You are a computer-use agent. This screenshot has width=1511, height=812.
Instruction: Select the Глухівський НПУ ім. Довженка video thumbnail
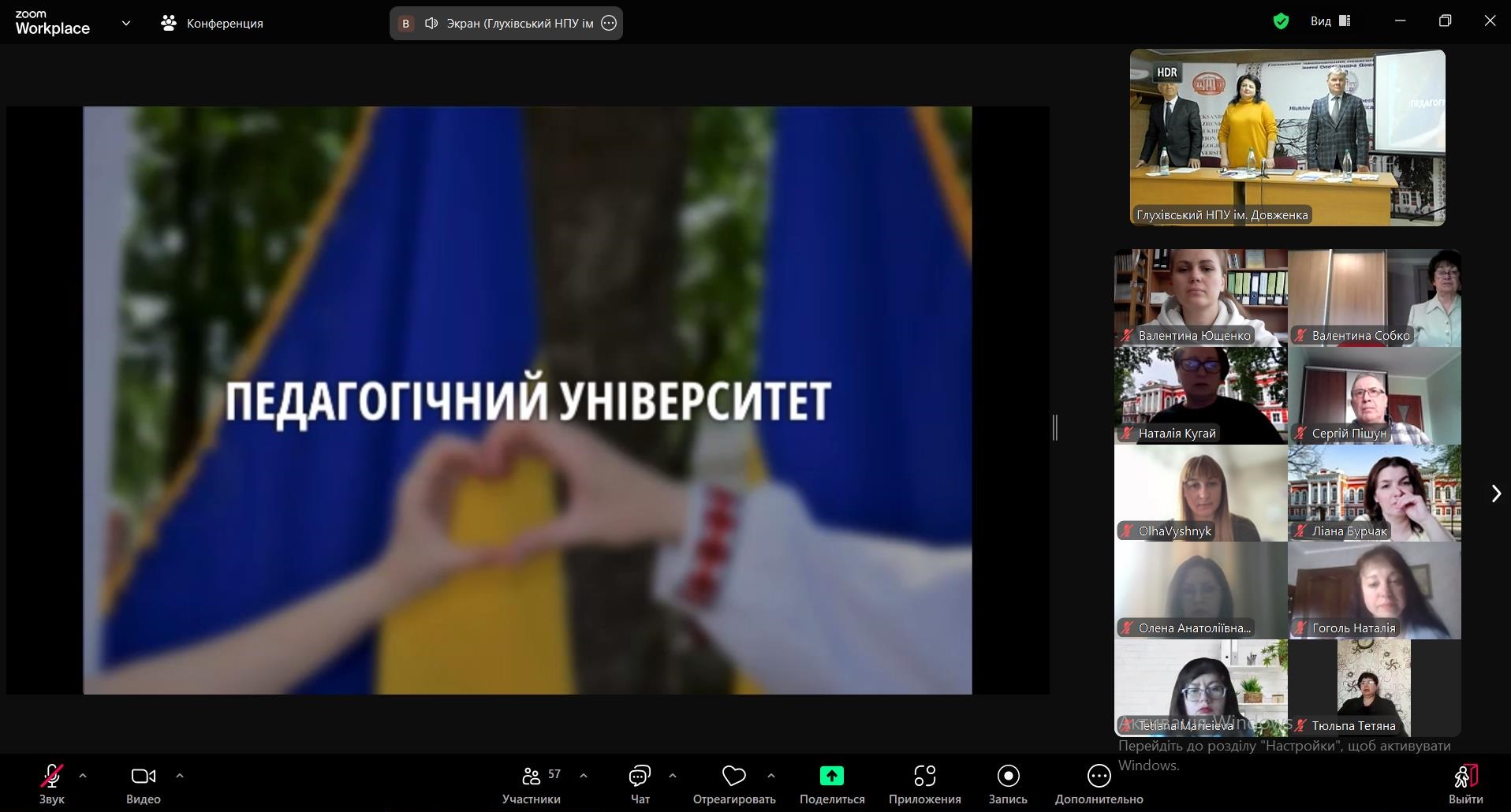point(1287,138)
